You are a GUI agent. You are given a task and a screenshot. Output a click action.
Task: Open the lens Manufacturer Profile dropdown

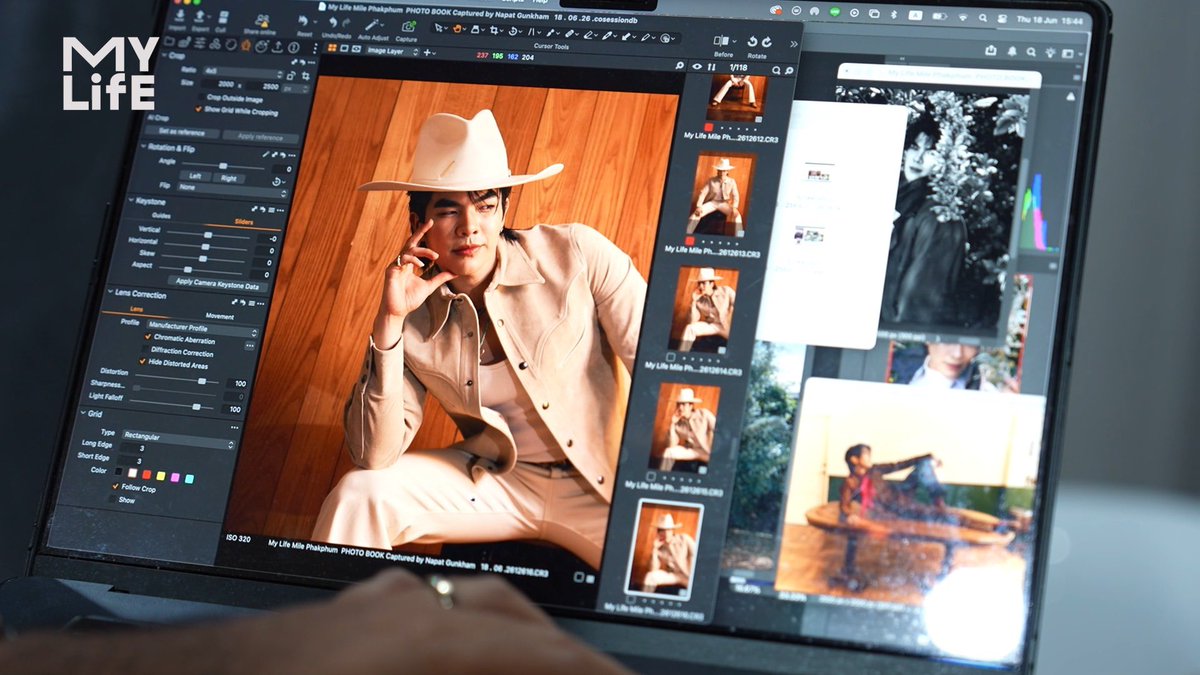click(202, 329)
